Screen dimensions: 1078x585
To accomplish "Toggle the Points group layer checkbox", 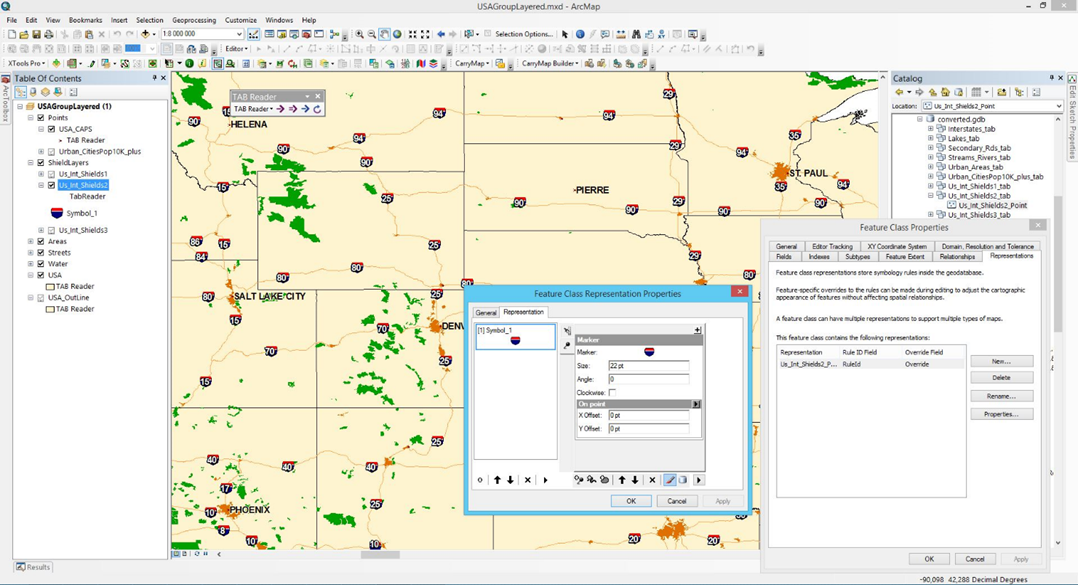I will tap(41, 118).
